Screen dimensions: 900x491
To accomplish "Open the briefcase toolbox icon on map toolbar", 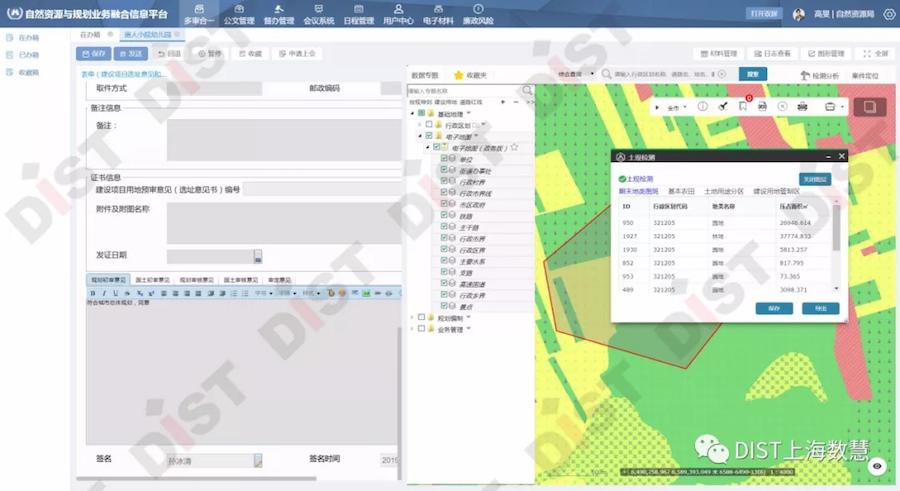I will (x=829, y=107).
